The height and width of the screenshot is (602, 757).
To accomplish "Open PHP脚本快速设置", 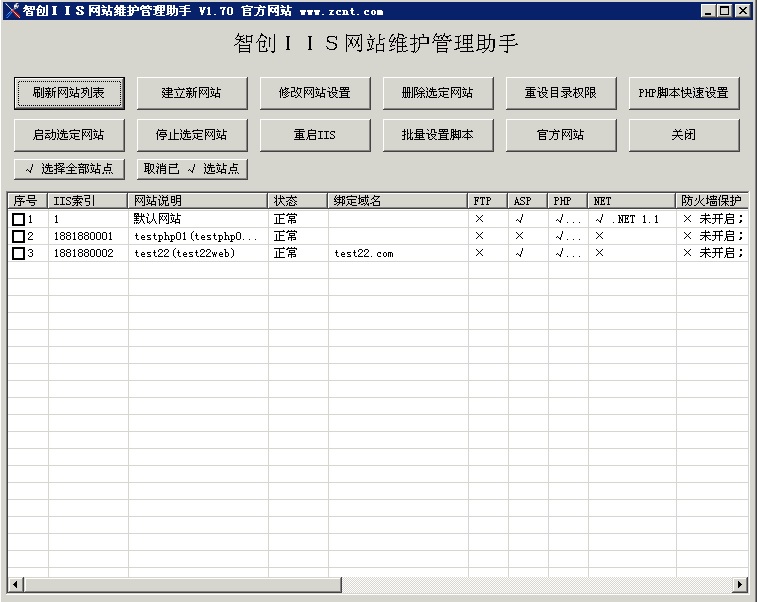I will (x=684, y=93).
